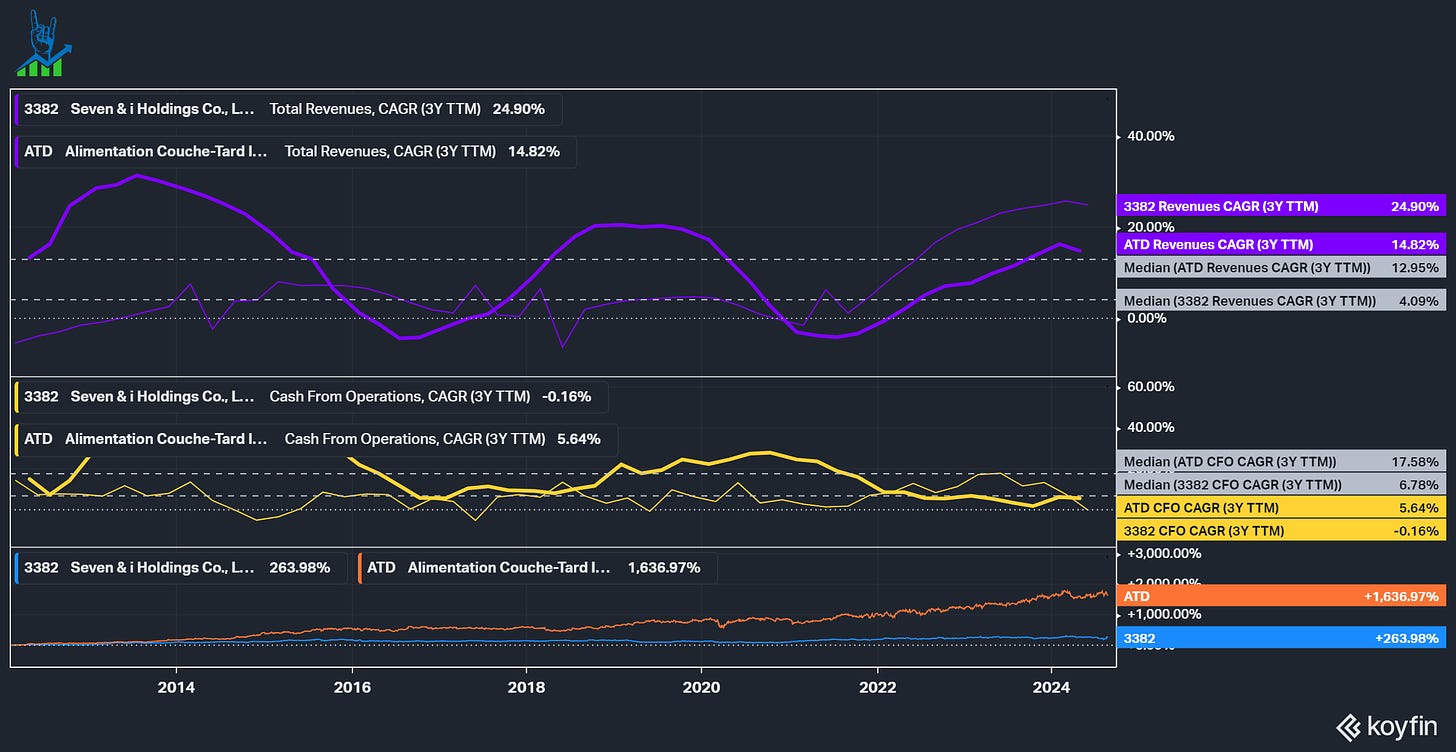The width and height of the screenshot is (1456, 752).
Task: Click the 2014 mark on the time axis
Action: click(x=176, y=687)
